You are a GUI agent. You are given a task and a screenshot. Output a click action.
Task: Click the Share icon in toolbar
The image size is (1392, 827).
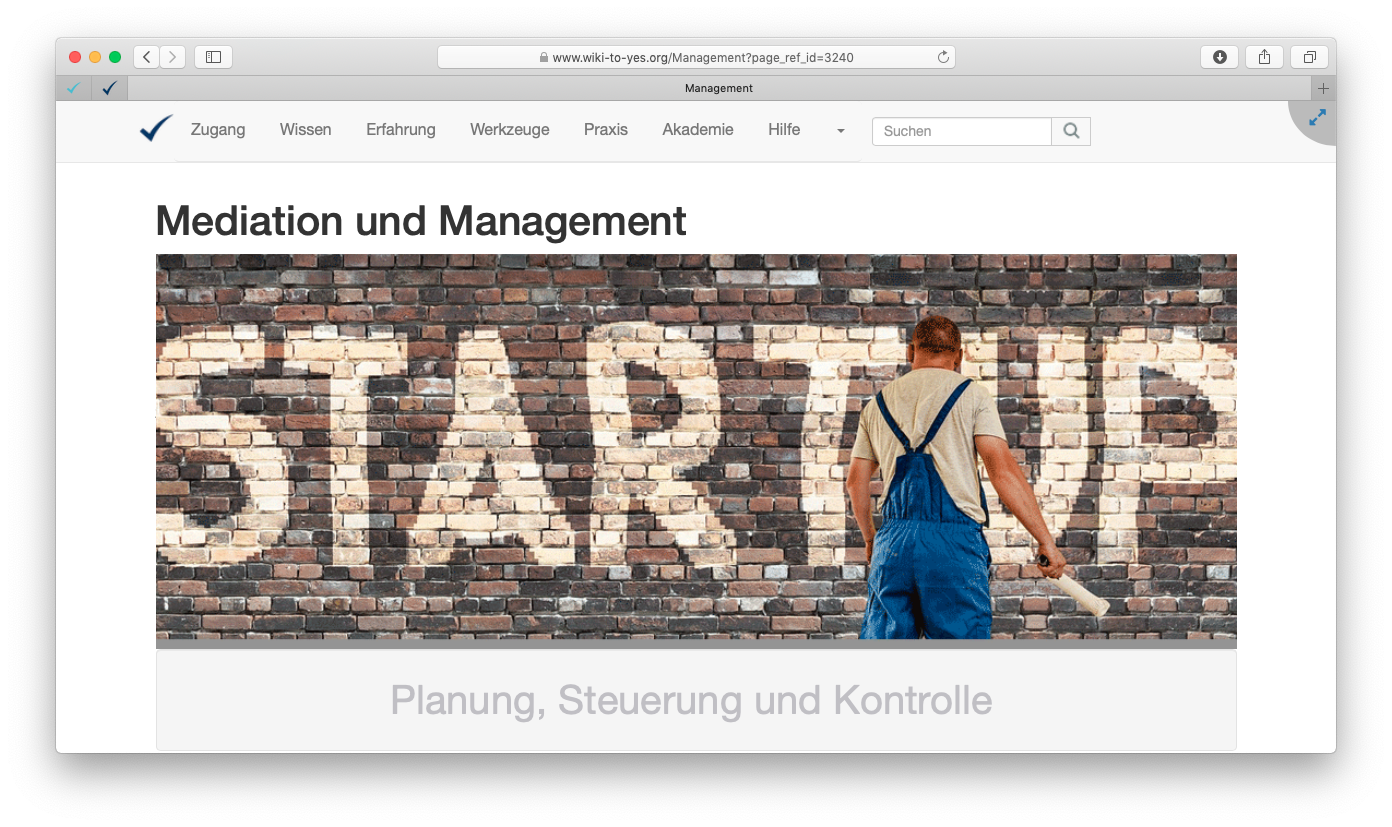pos(1264,57)
